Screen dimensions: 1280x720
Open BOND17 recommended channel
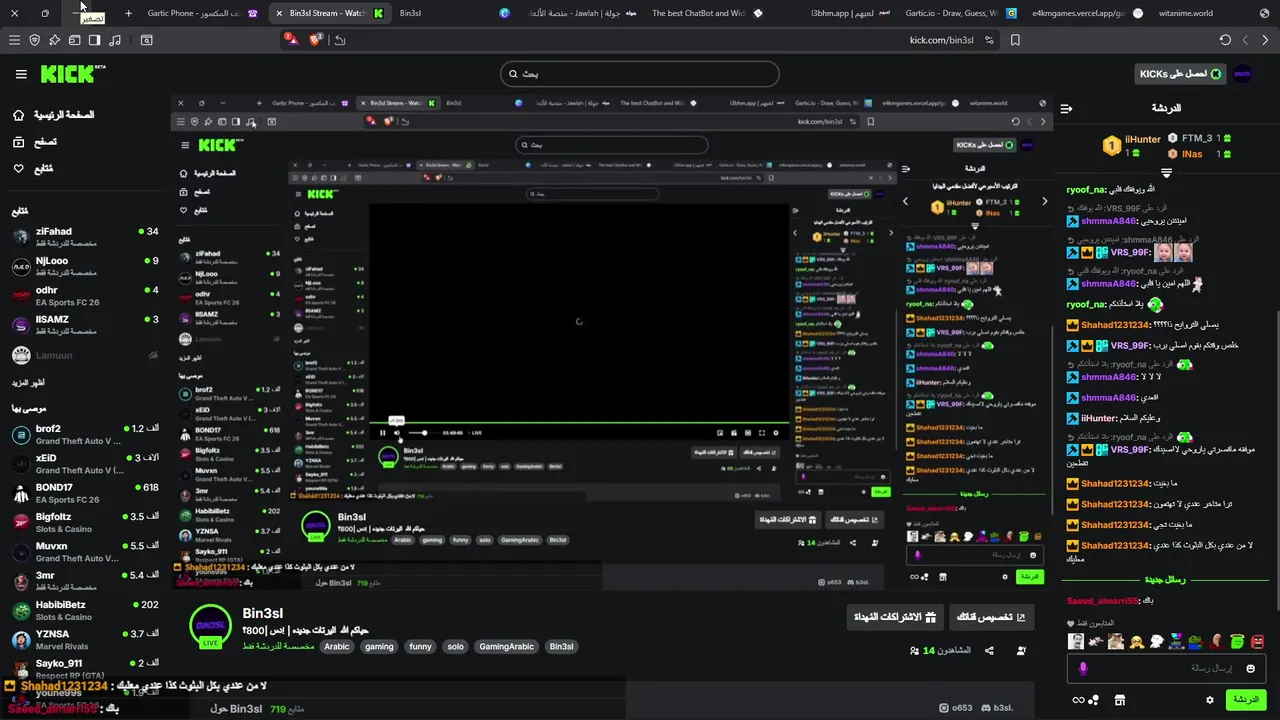point(84,493)
